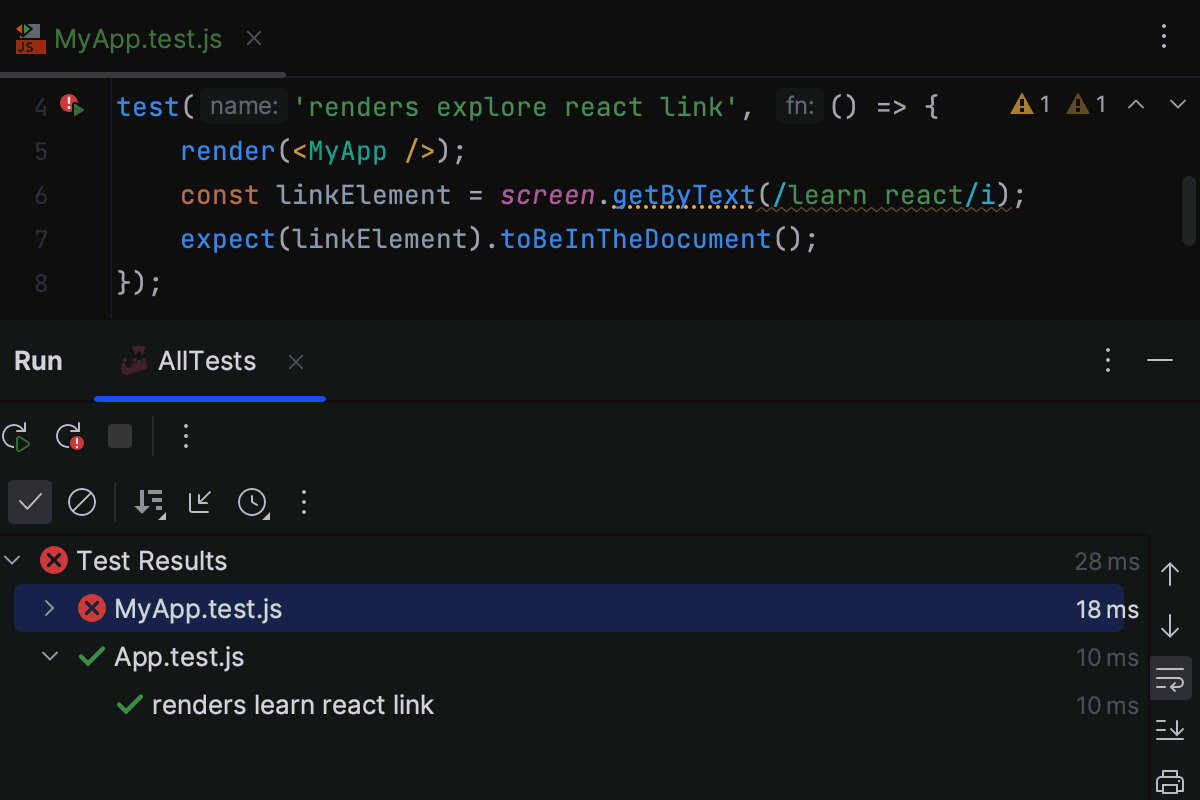Stop the running test process
1200x800 pixels.
coord(120,436)
